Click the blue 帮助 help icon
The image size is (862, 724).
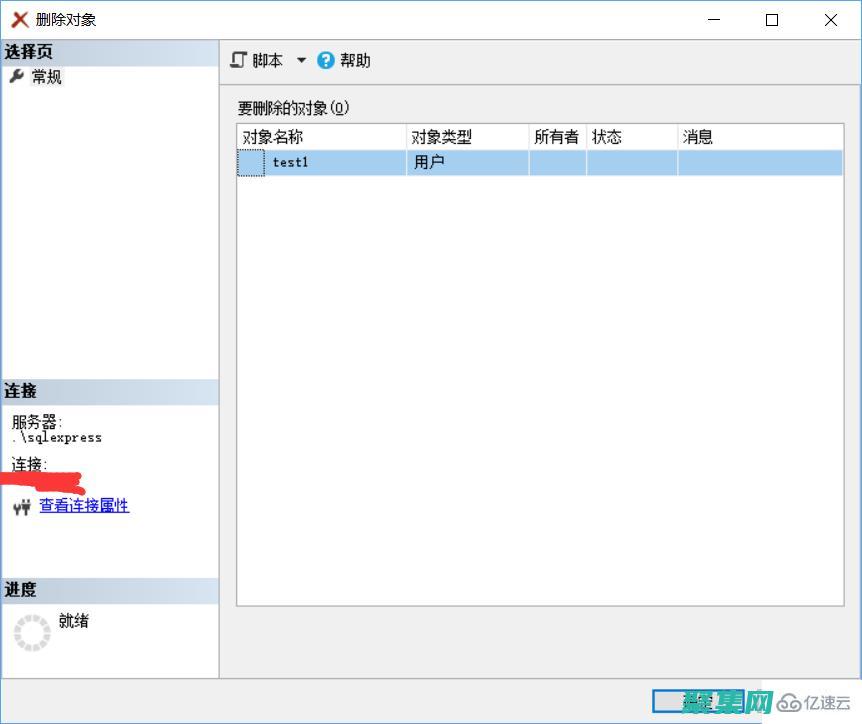coord(326,60)
